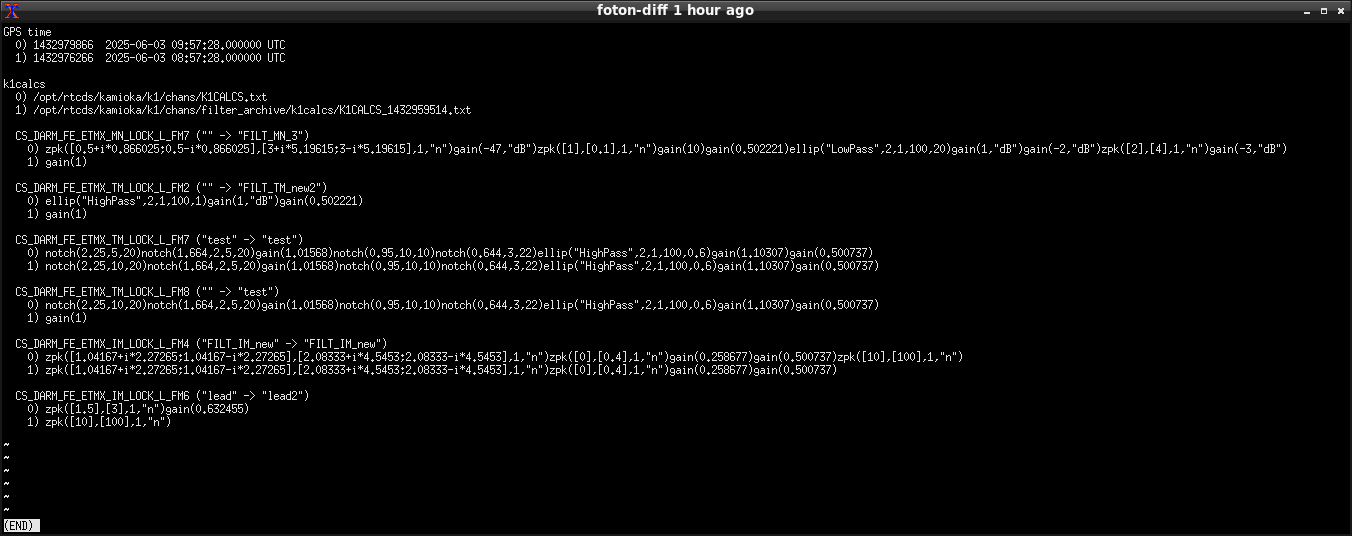Click the ETMX_TM_LOCK_L_FM7 test header
Viewport: 1352px width, 536px height.
[x=159, y=240]
